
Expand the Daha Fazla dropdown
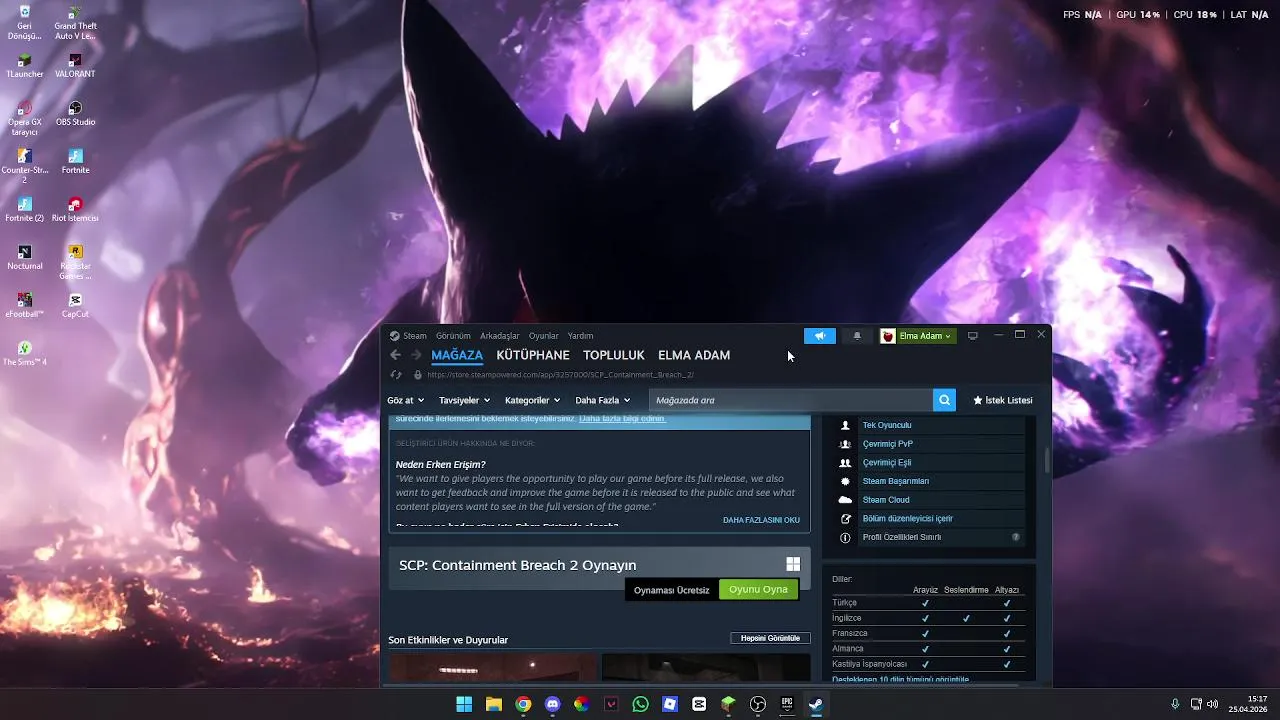[602, 400]
